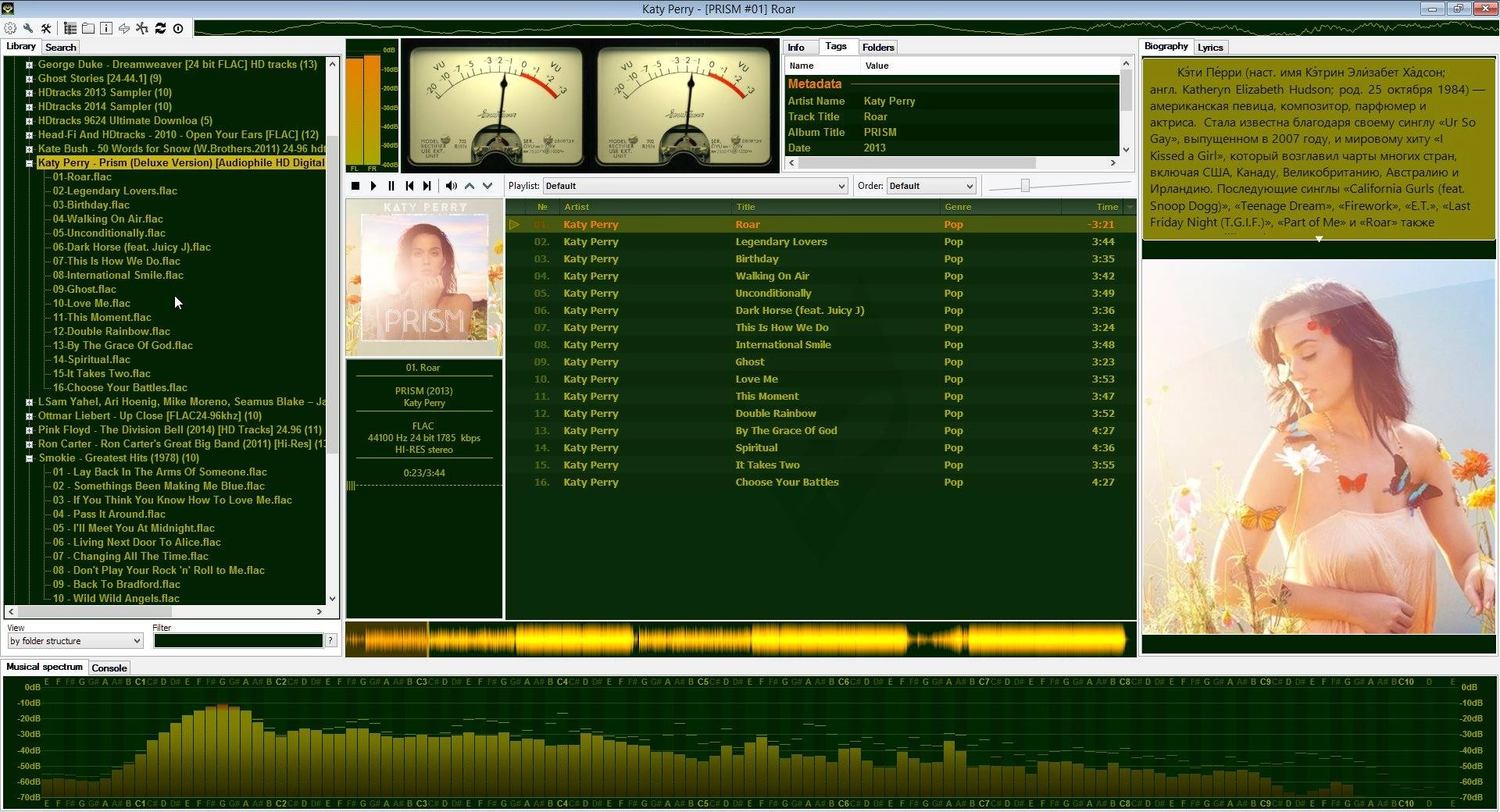
Task: Click the up chevron beside volume icon
Action: tap(470, 186)
